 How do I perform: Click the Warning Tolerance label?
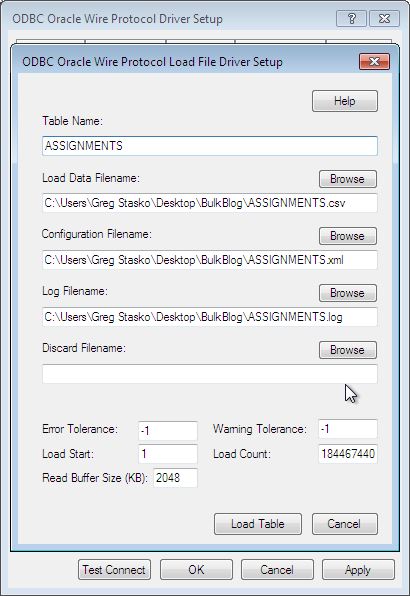click(260, 429)
